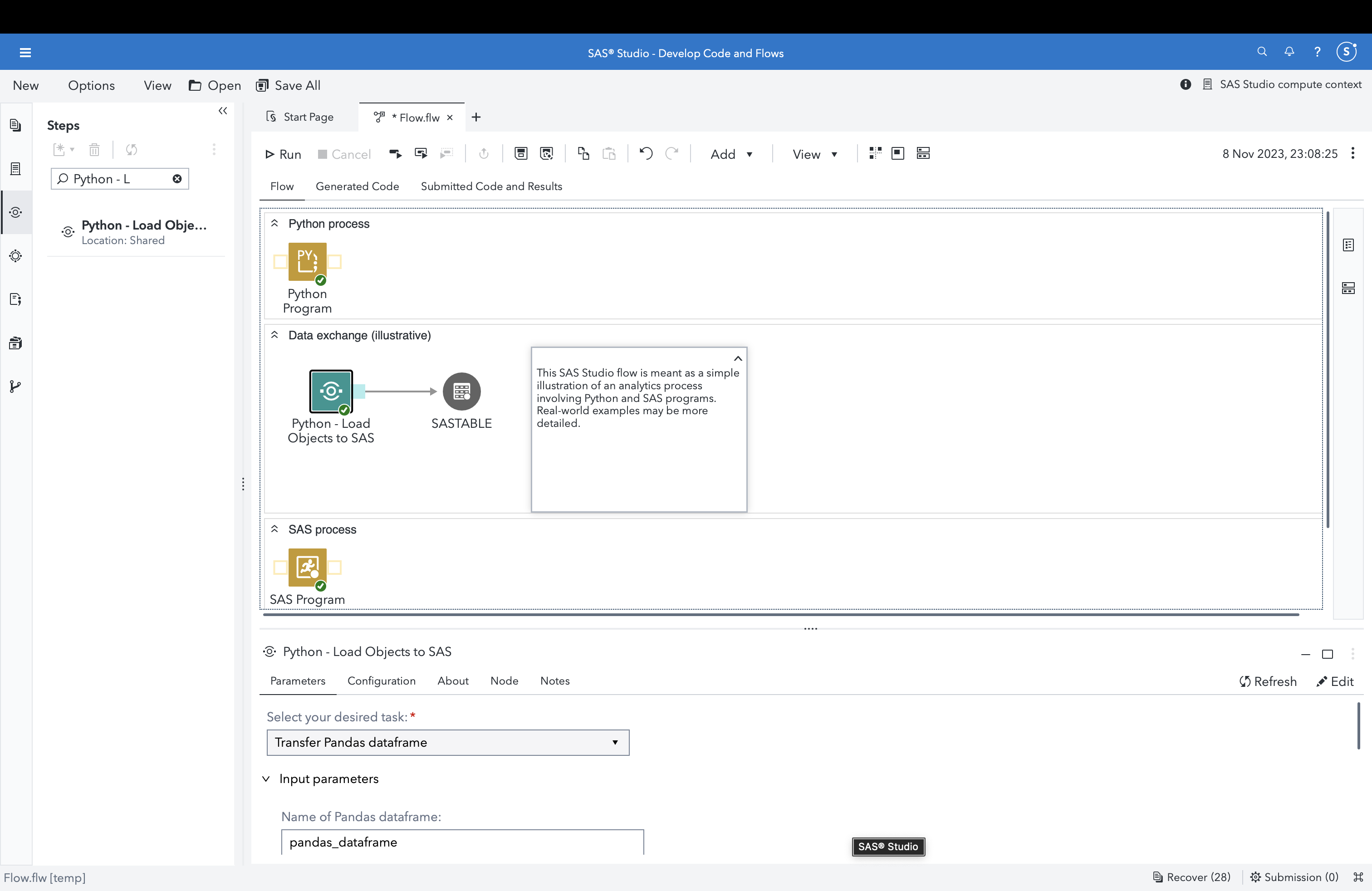This screenshot has width=1372, height=891.
Task: Click the Python Program node icon
Action: [307, 261]
